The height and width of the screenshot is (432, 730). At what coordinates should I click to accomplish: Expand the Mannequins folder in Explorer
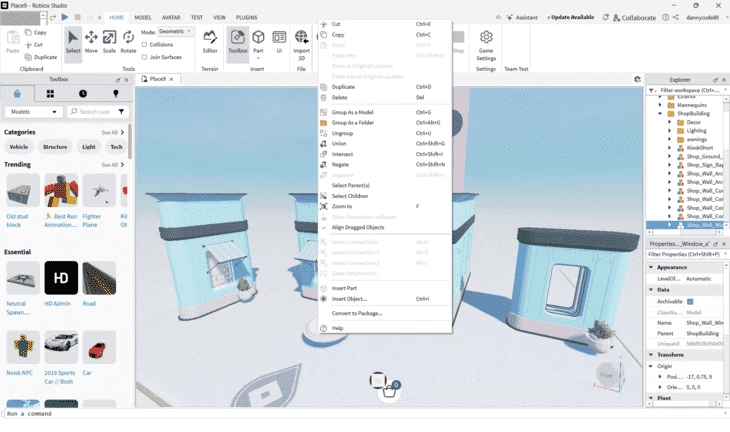click(x=660, y=105)
